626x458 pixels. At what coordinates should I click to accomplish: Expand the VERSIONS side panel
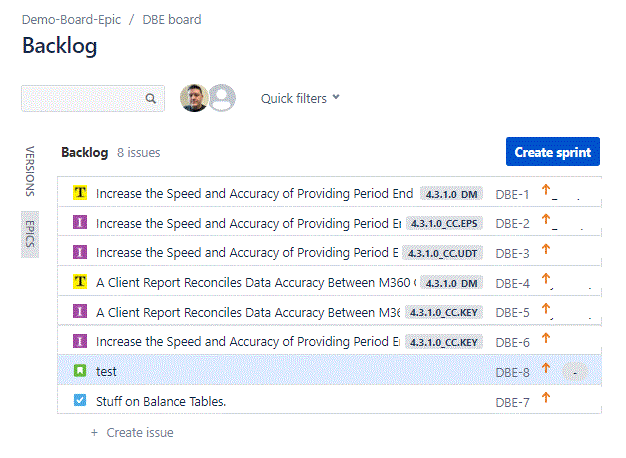[30, 171]
